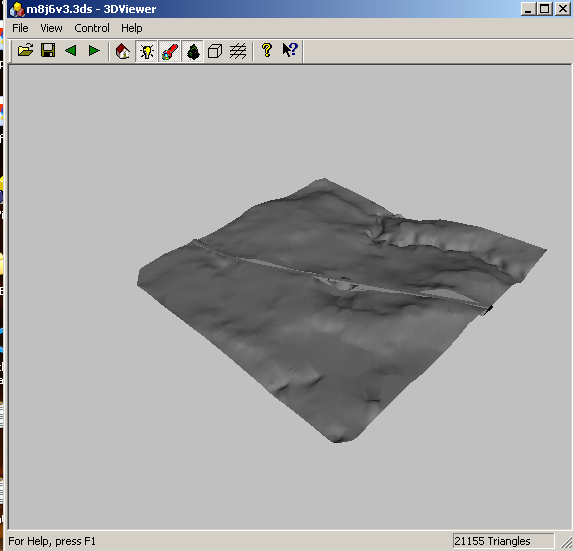Go to previous model with left arrow
574x551 pixels.
pyautogui.click(x=71, y=51)
